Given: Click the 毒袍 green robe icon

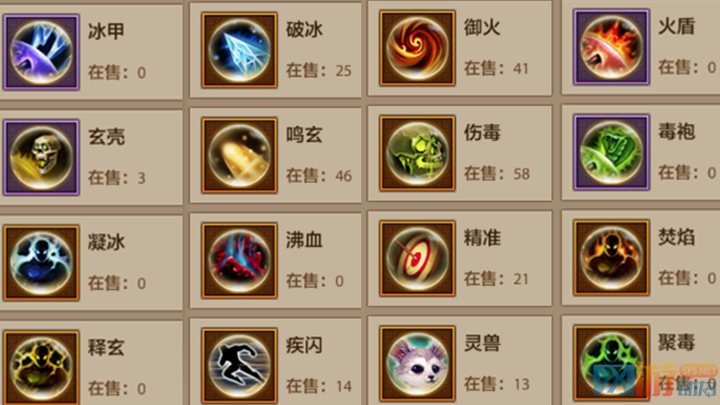Looking at the screenshot, I should coord(611,152).
